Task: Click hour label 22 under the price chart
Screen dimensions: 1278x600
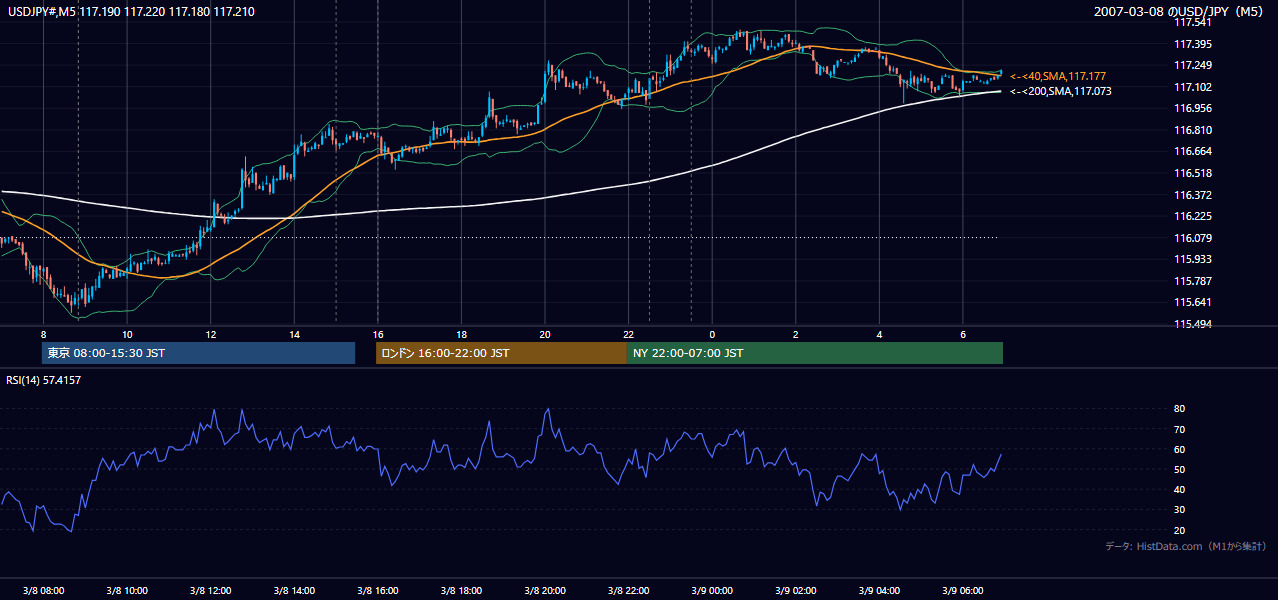Action: [x=629, y=334]
